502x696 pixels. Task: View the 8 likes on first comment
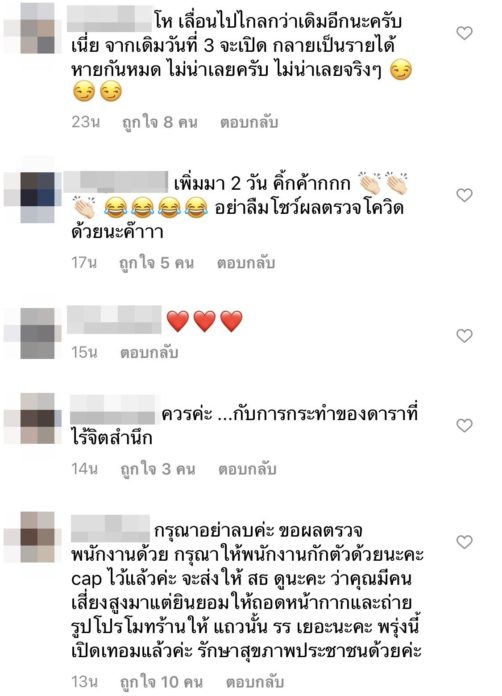[160, 122]
